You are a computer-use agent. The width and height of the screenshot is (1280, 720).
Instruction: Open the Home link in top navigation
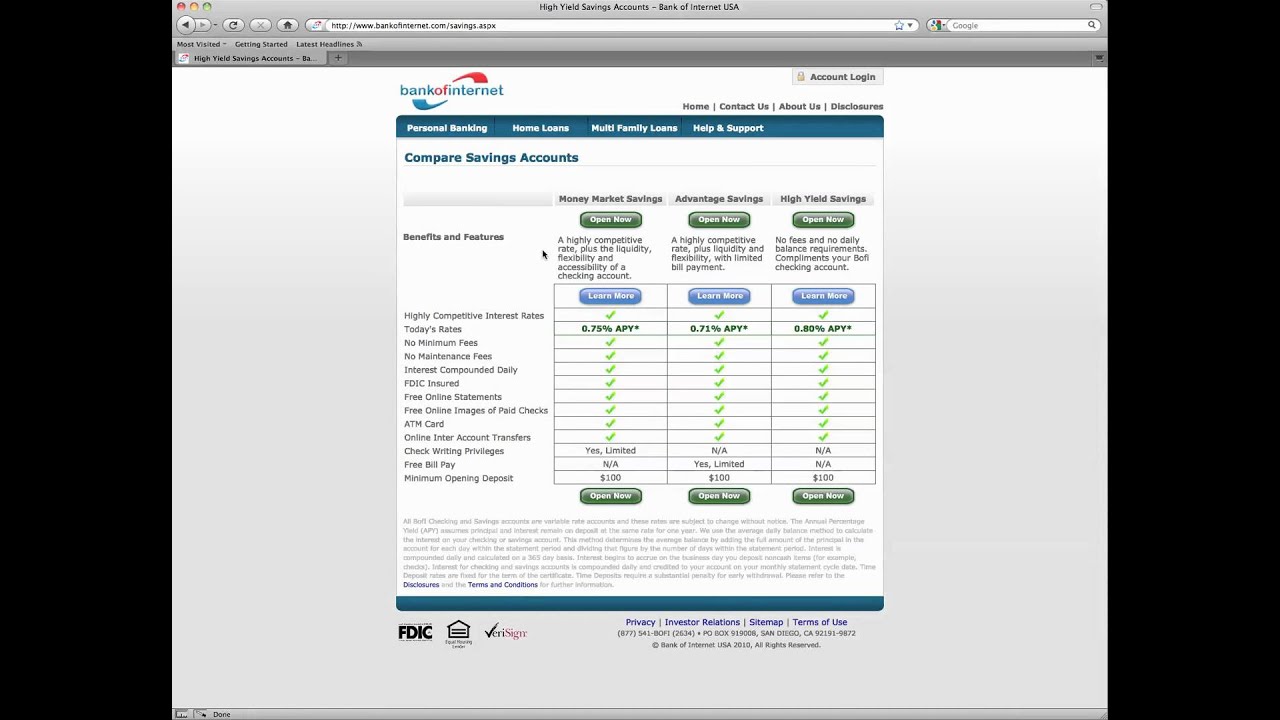click(696, 106)
